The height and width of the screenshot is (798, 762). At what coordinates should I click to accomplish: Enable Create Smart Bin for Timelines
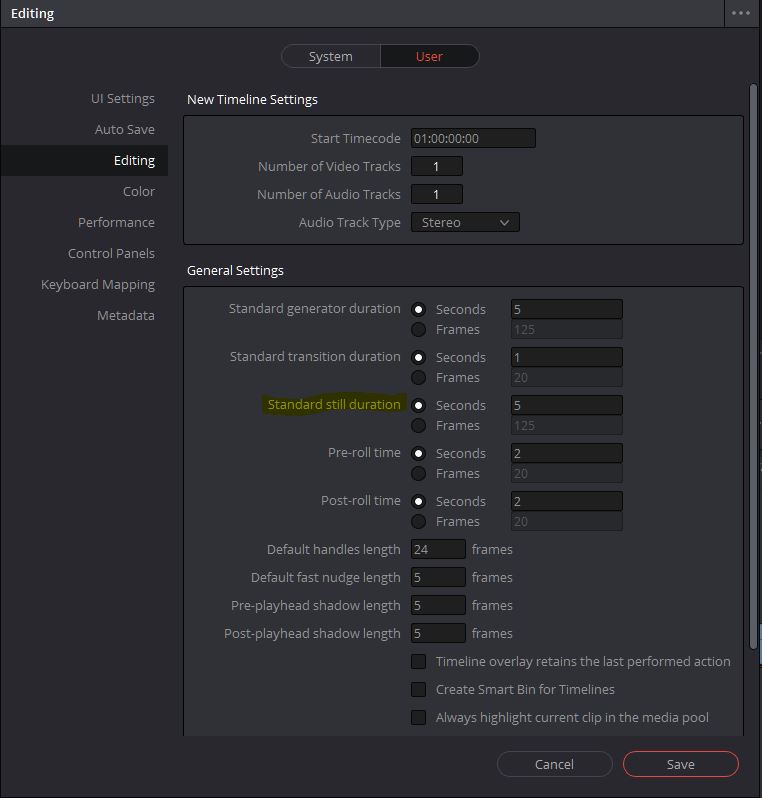(x=419, y=689)
